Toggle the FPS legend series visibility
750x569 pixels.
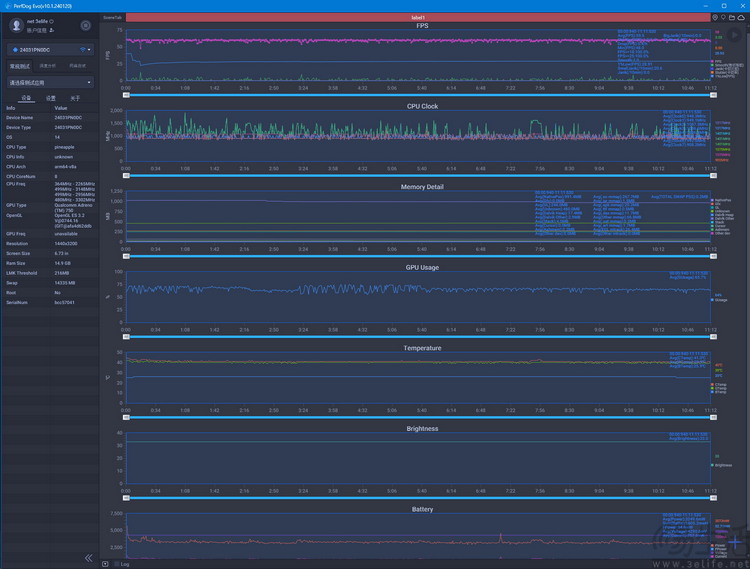(x=718, y=61)
